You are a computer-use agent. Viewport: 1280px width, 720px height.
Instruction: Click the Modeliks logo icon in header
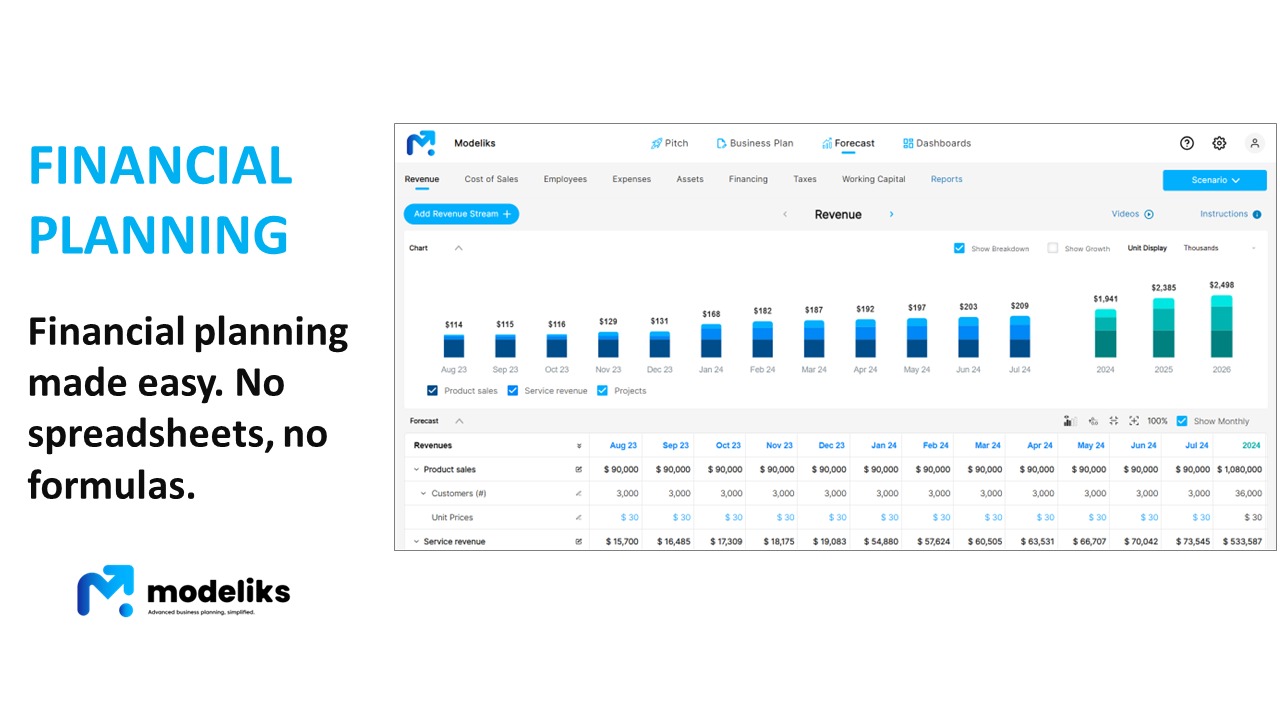pos(421,143)
